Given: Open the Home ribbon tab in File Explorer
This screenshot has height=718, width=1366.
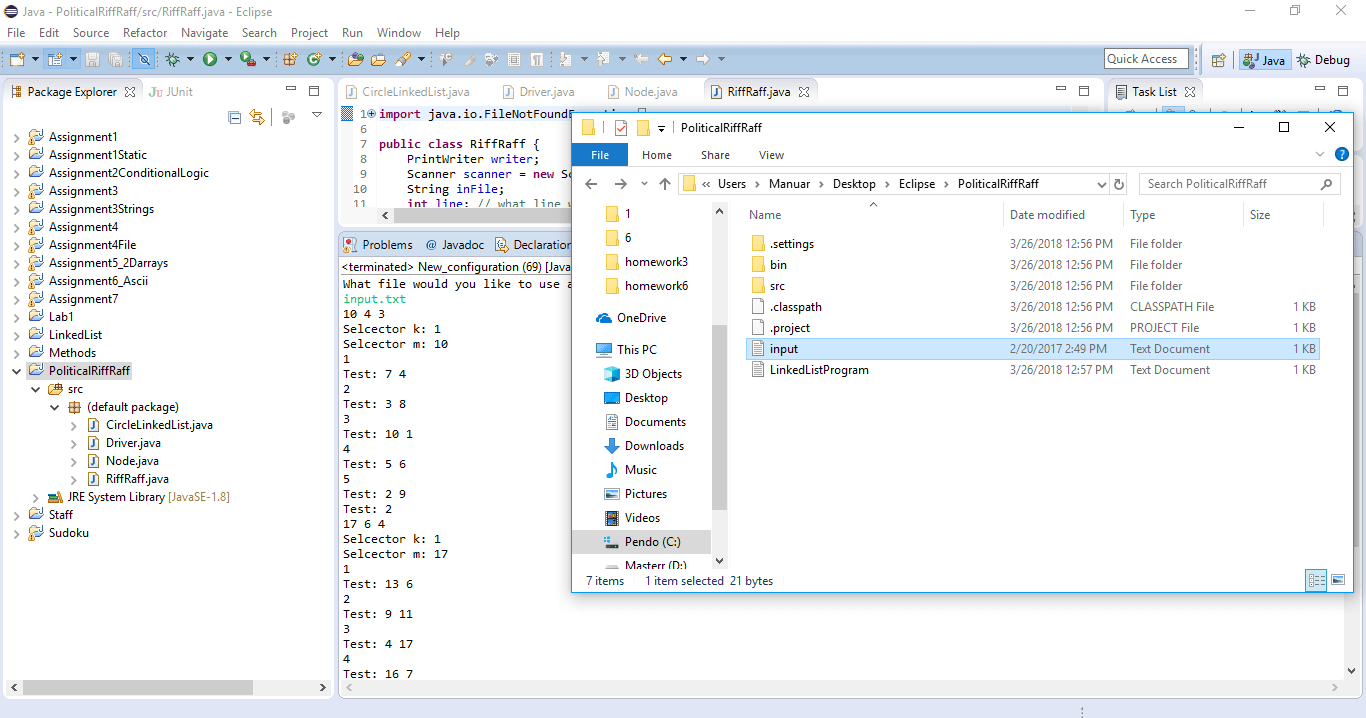Looking at the screenshot, I should [657, 155].
